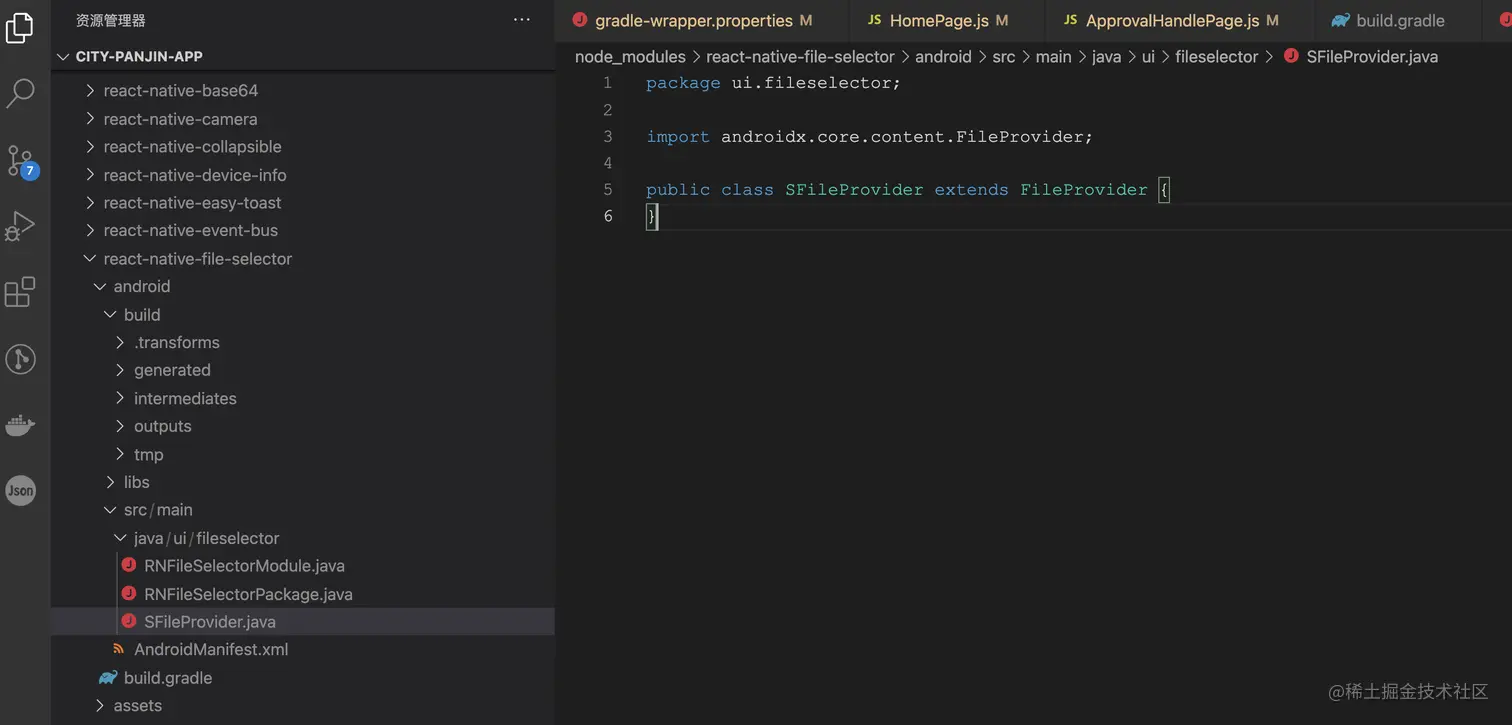Open the Run and Debug view

coord(20,226)
